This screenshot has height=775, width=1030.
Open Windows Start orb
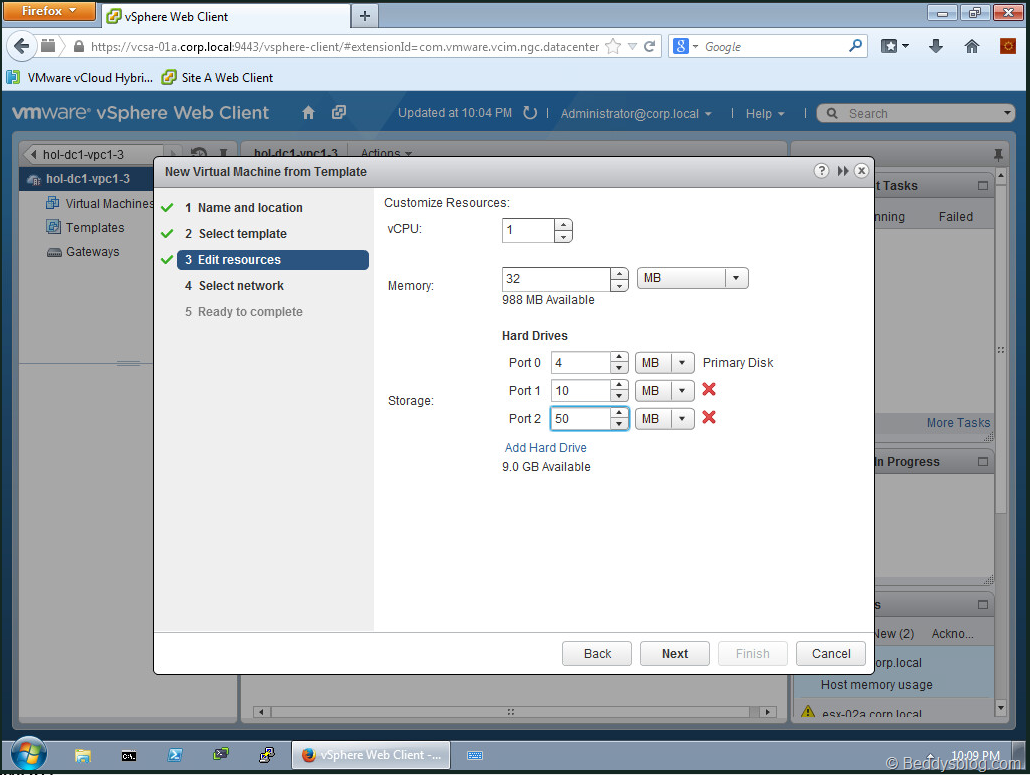[x=29, y=753]
